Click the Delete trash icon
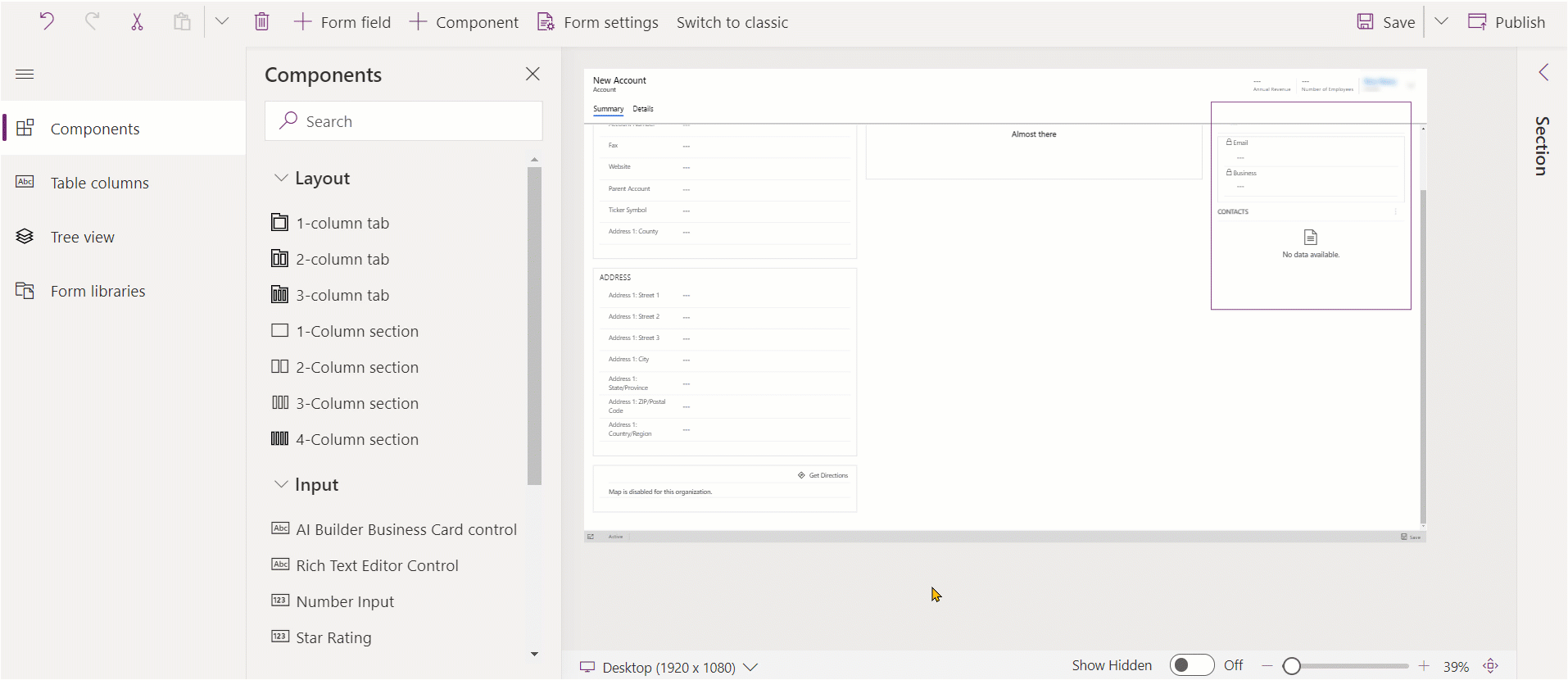This screenshot has height=680, width=1568. coord(261,22)
